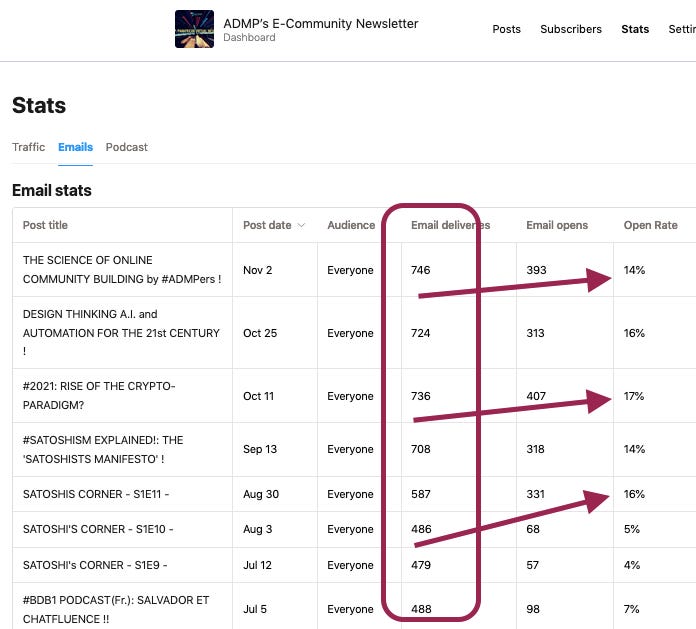Click deliveries value 587
Image resolution: width=696 pixels, height=629 pixels.
(x=420, y=494)
